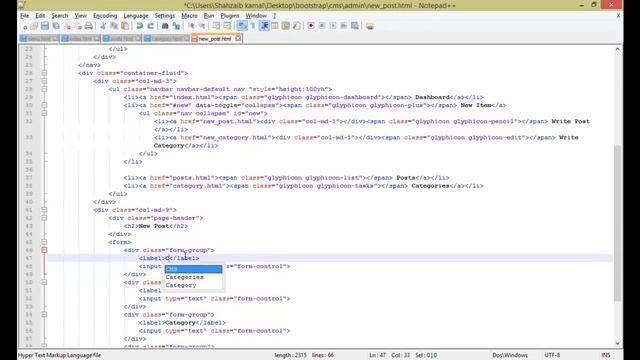The width and height of the screenshot is (640, 360).
Task: Click the Close document toolbar icon
Action: click(67, 26)
